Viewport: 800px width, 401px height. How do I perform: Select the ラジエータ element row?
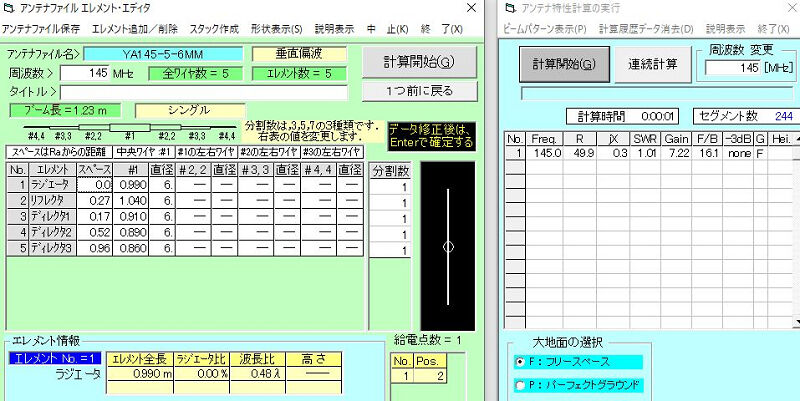[53, 185]
